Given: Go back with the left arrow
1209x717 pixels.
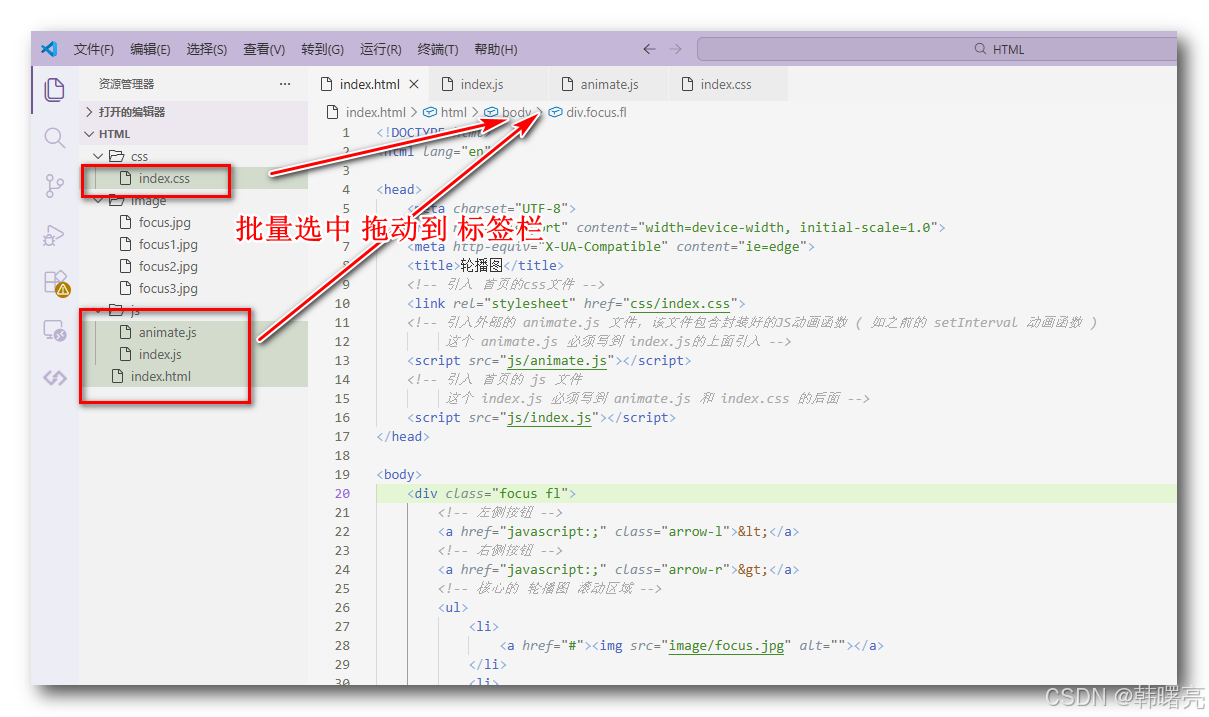Looking at the screenshot, I should pyautogui.click(x=649, y=49).
